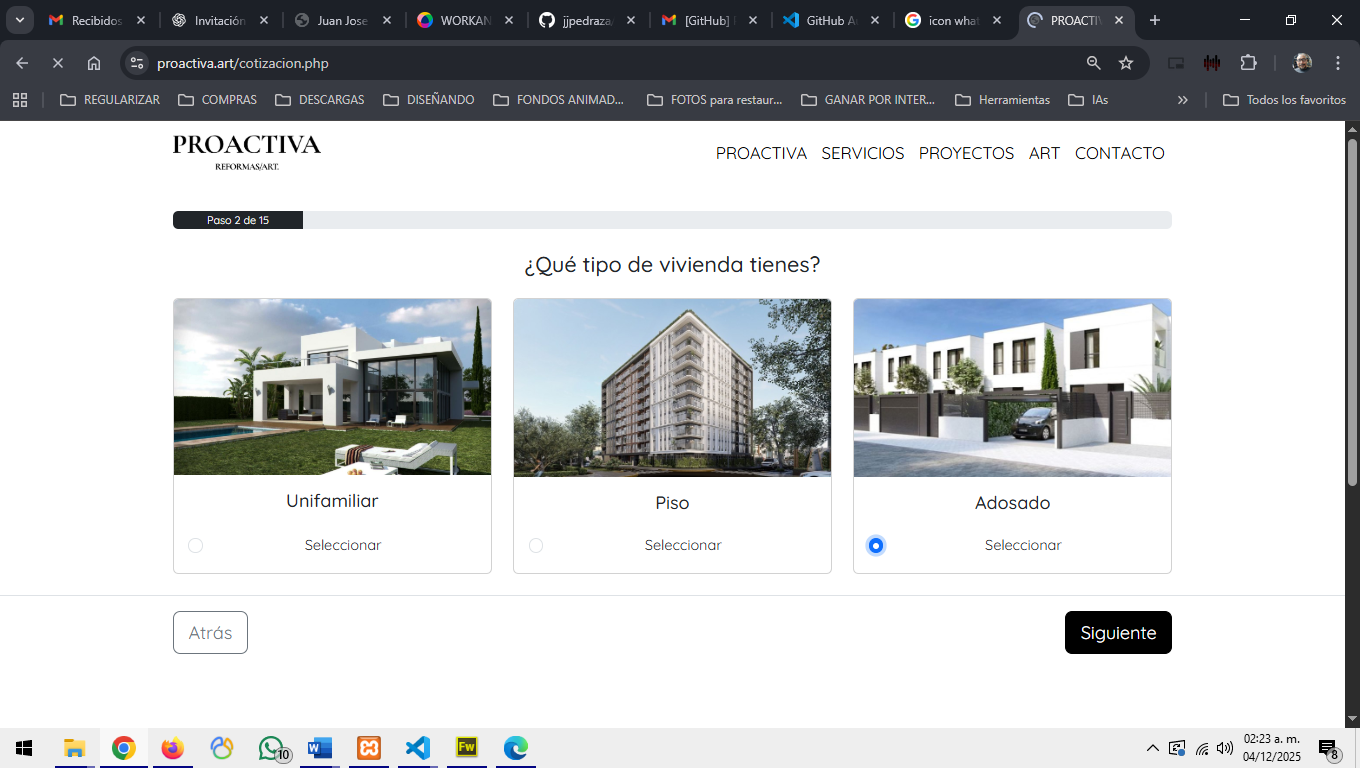Image resolution: width=1360 pixels, height=768 pixels.
Task: Open the Chrome extensions puzzle icon
Action: (x=1248, y=63)
